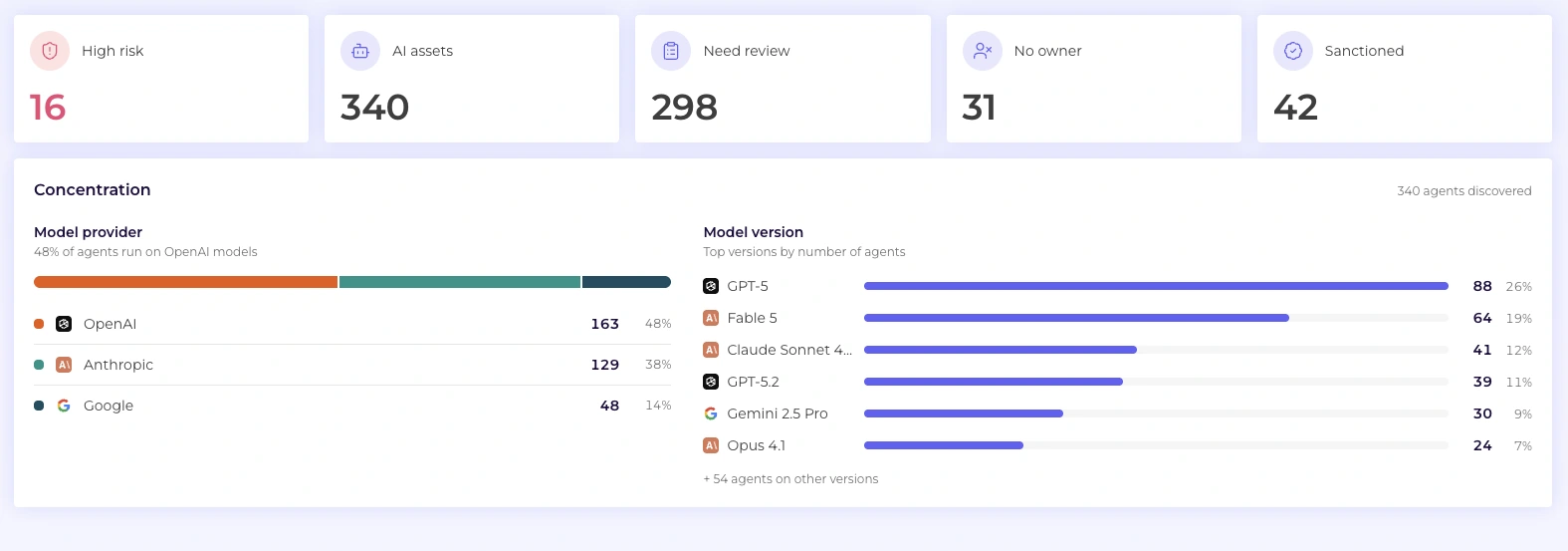Click the Concentration section heading
Screen dimensions: 1568x551
click(93, 190)
